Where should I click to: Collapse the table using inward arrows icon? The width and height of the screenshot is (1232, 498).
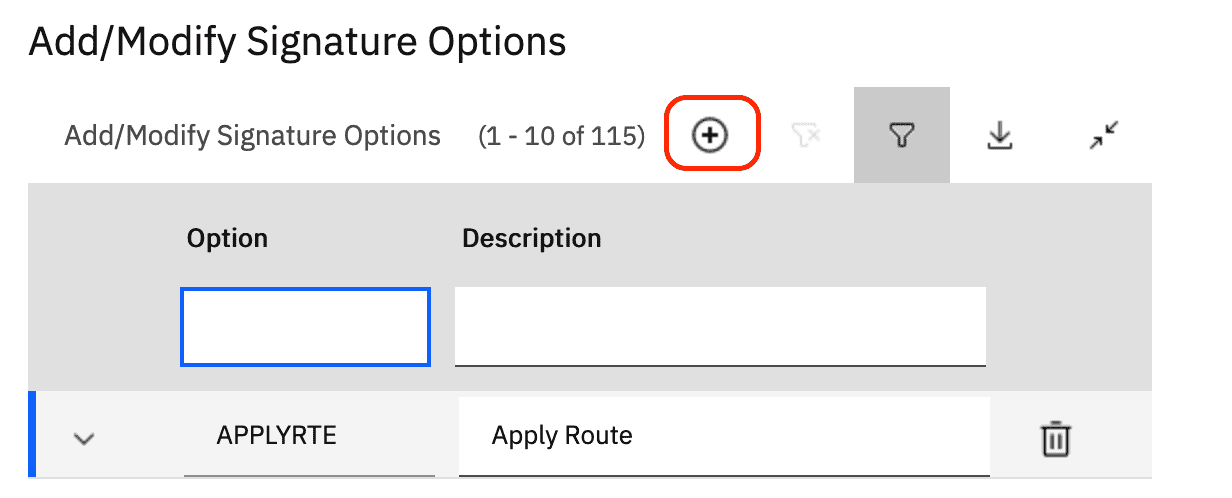[x=1104, y=136]
